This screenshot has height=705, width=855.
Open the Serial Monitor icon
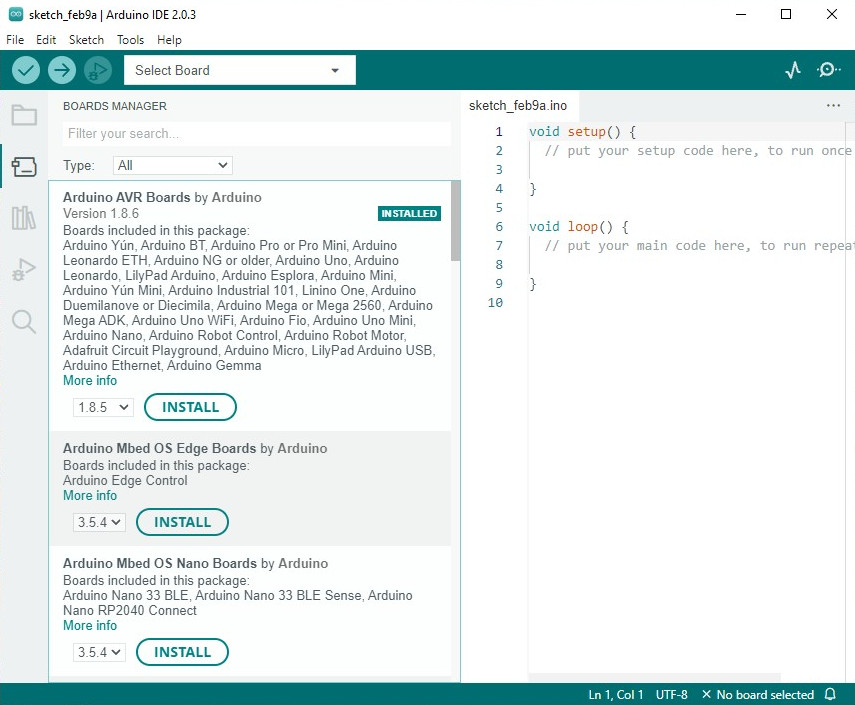point(828,70)
